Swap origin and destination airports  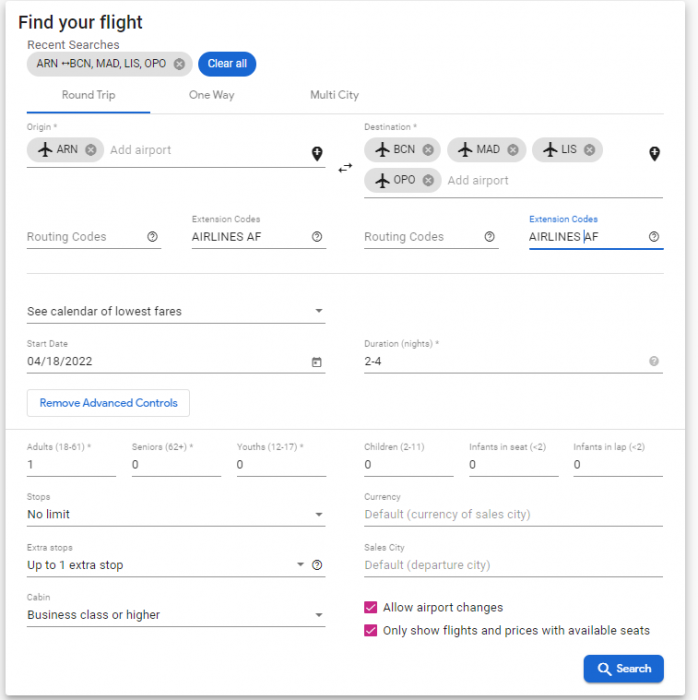345,168
